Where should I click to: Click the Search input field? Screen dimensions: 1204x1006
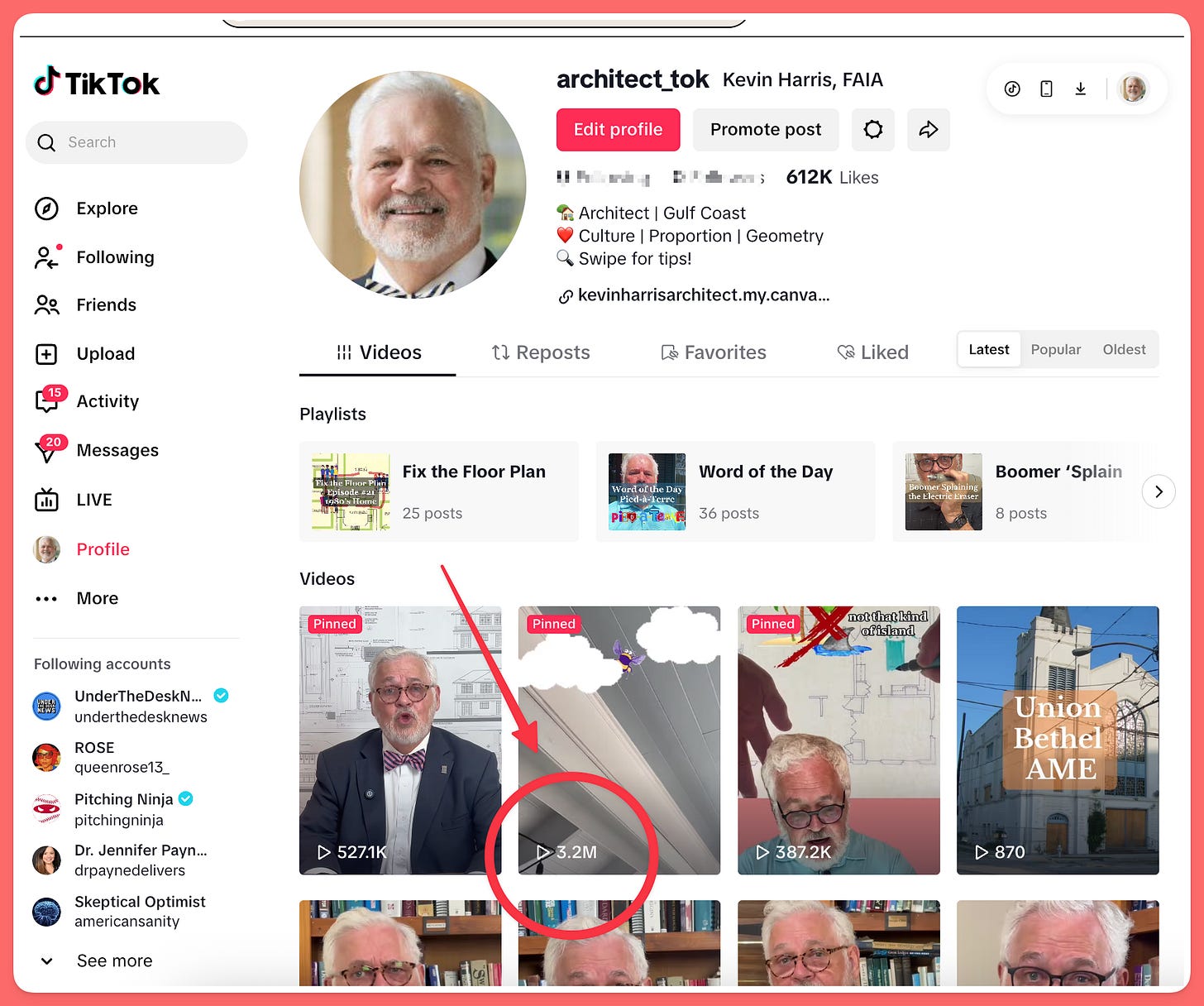136,142
